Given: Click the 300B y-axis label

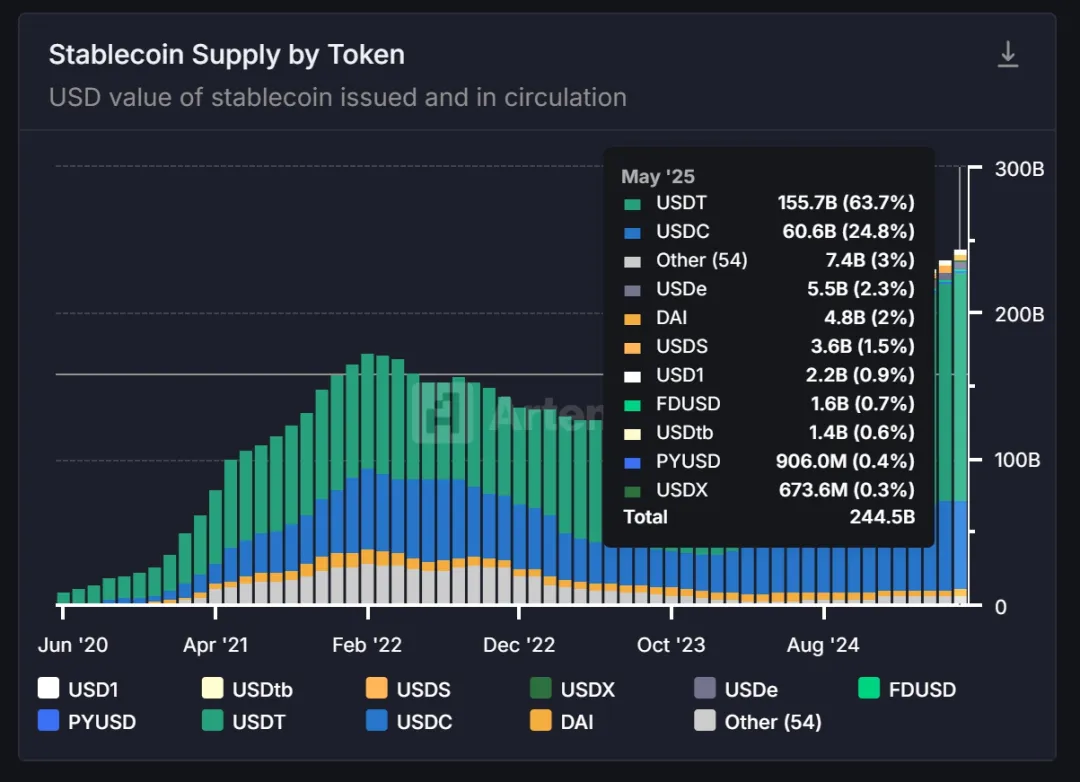Looking at the screenshot, I should coord(1020,169).
